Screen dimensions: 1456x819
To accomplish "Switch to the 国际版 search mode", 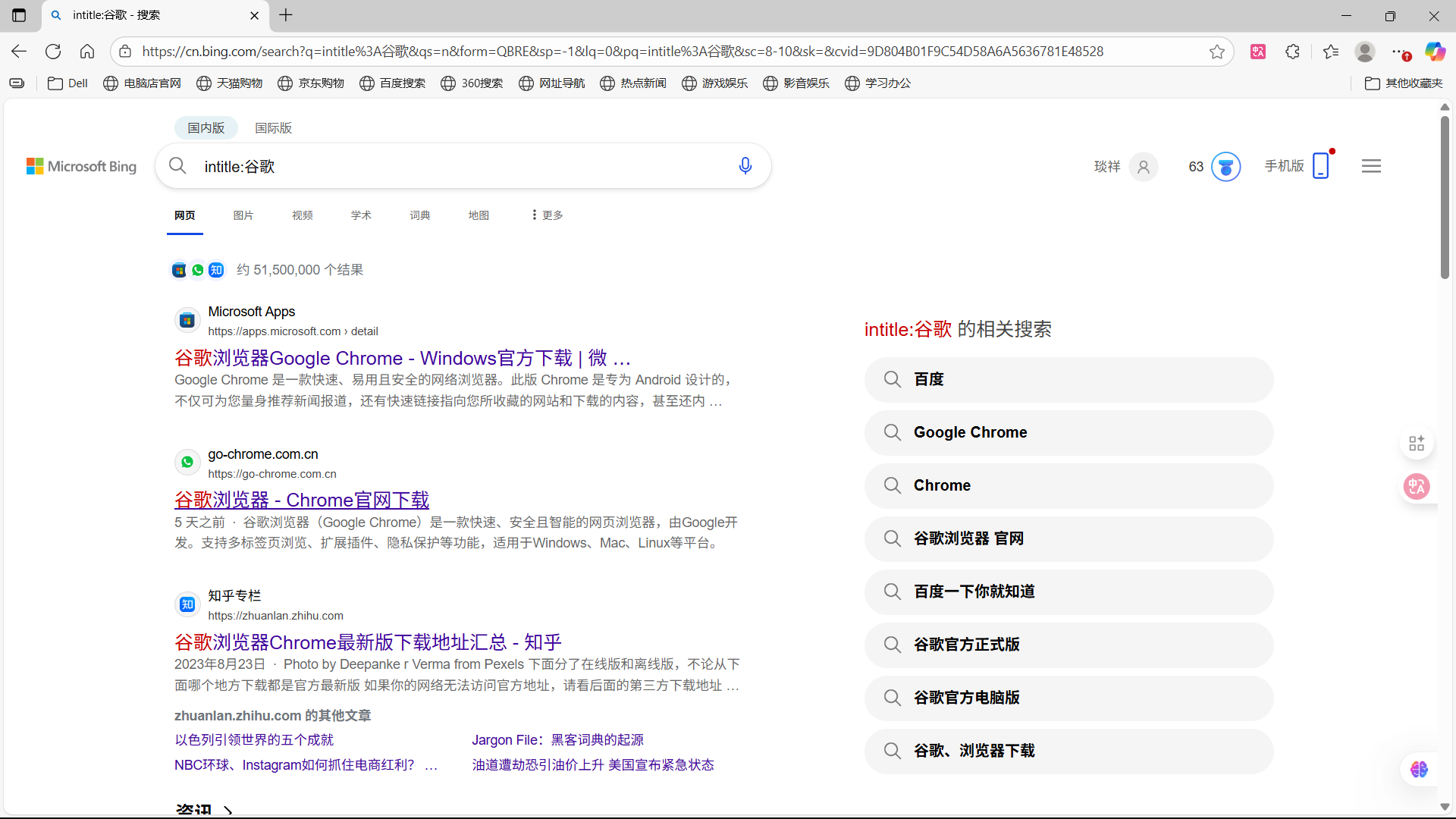I will pyautogui.click(x=273, y=127).
